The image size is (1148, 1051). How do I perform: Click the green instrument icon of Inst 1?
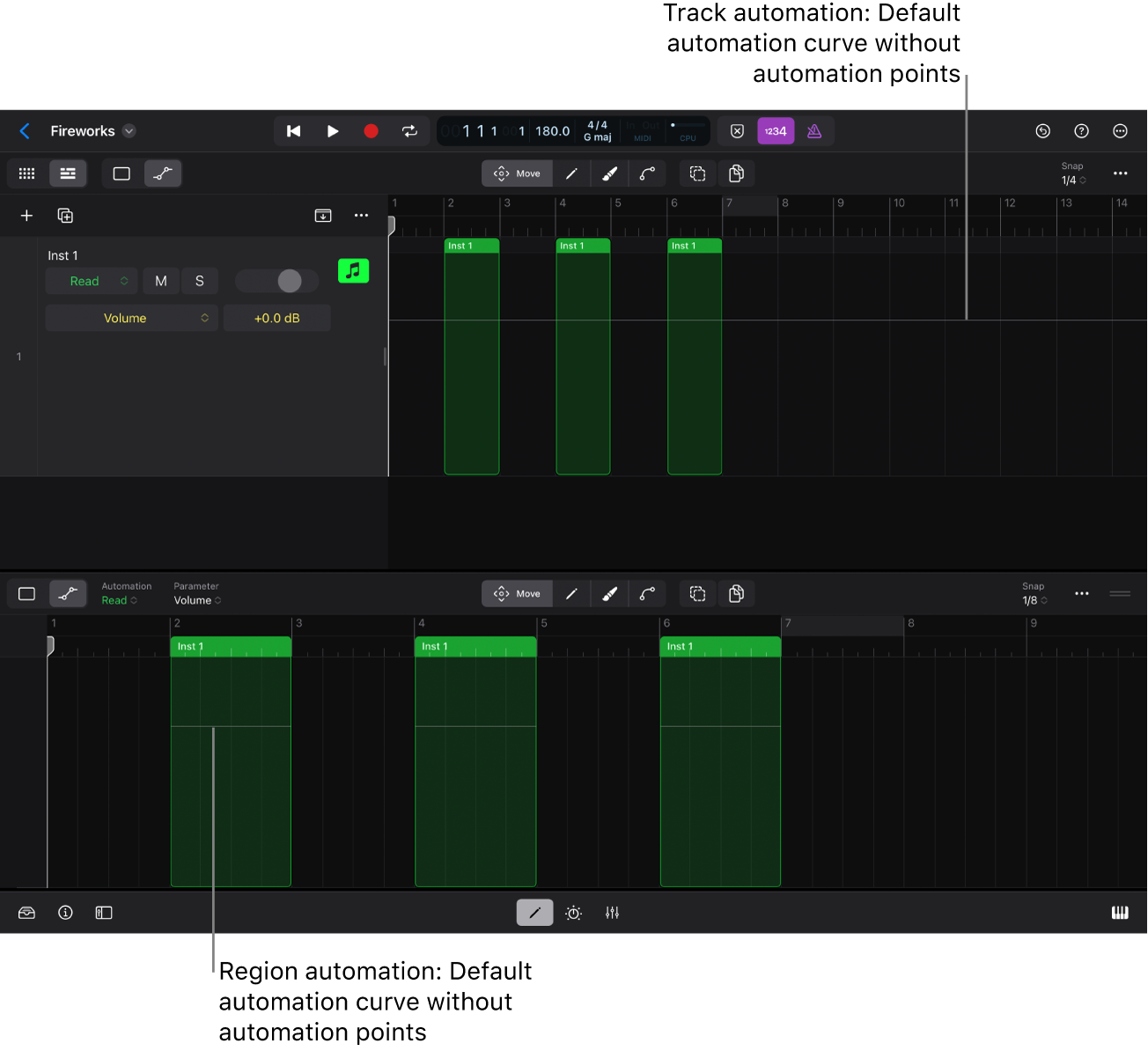click(x=354, y=270)
